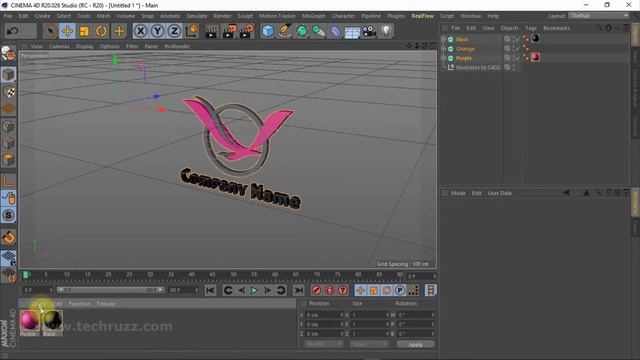
Task: Click the black material tag on Black object
Action: (x=535, y=39)
